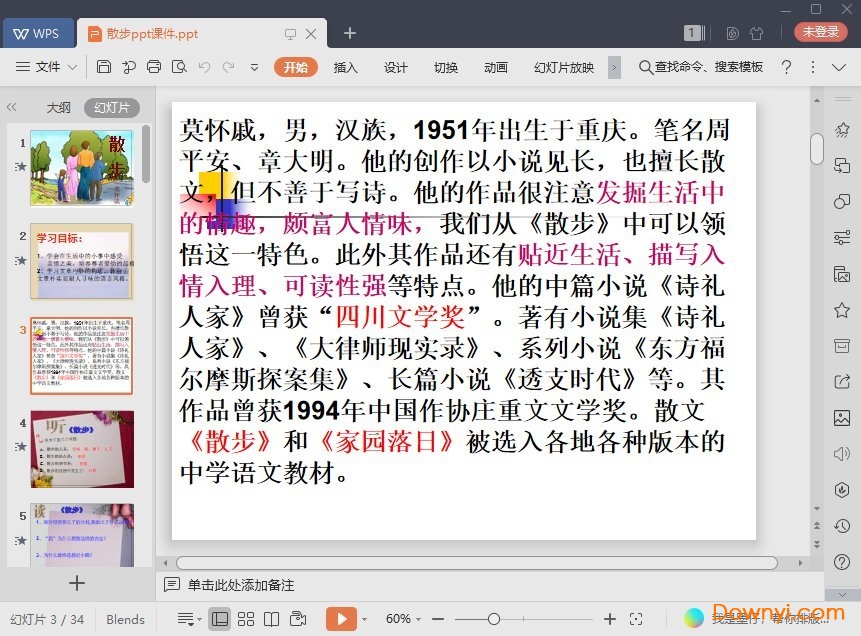Toggle normal view button in status bar
Screen dimensions: 861x636
coord(220,619)
